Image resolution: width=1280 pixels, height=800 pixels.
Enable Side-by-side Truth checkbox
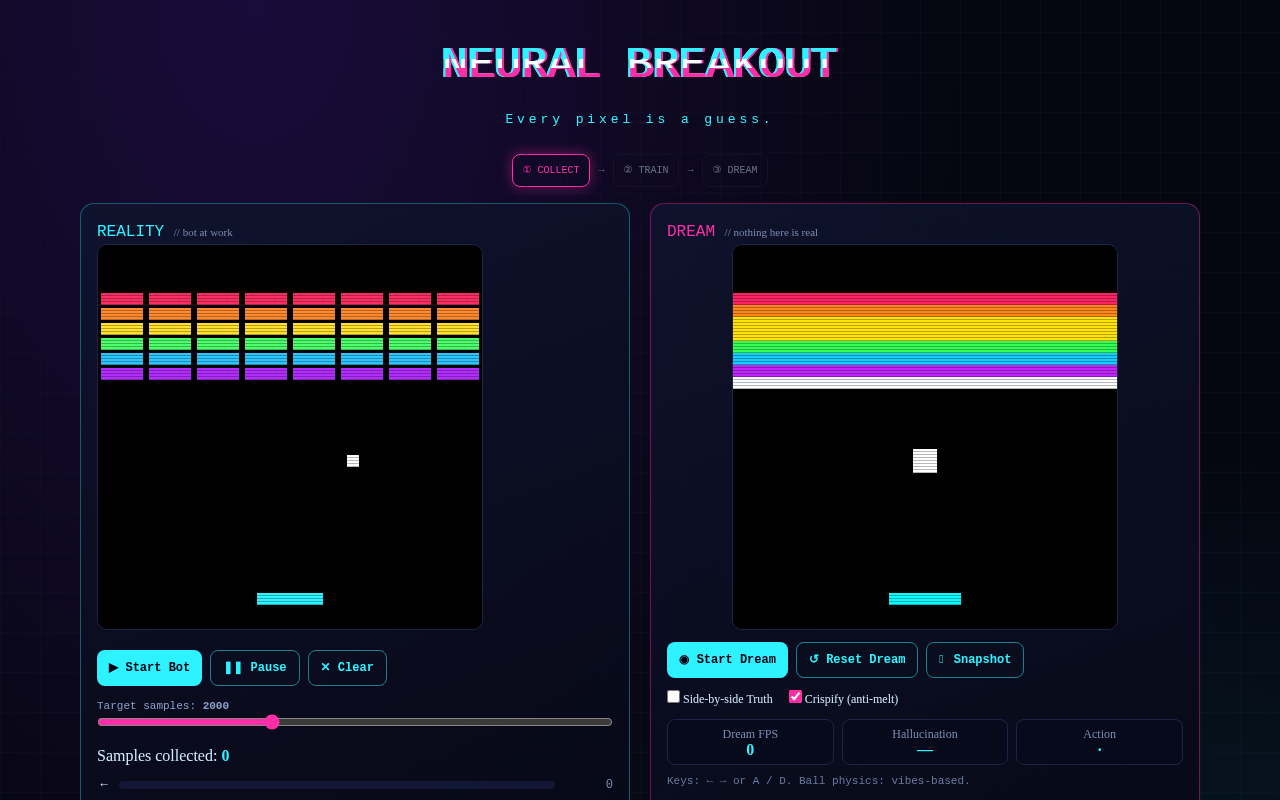pos(674,697)
